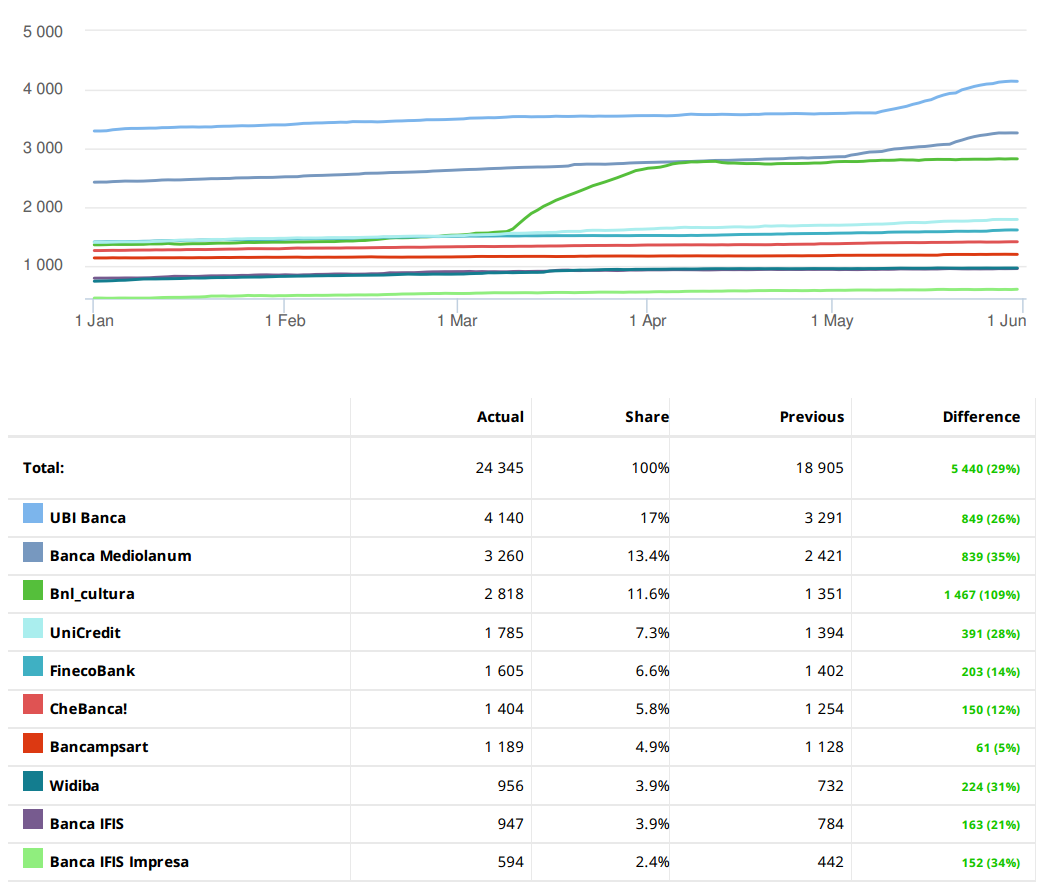Select the UniCredit pale cyan swatch
The width and height of the screenshot is (1043, 889).
pos(33,628)
